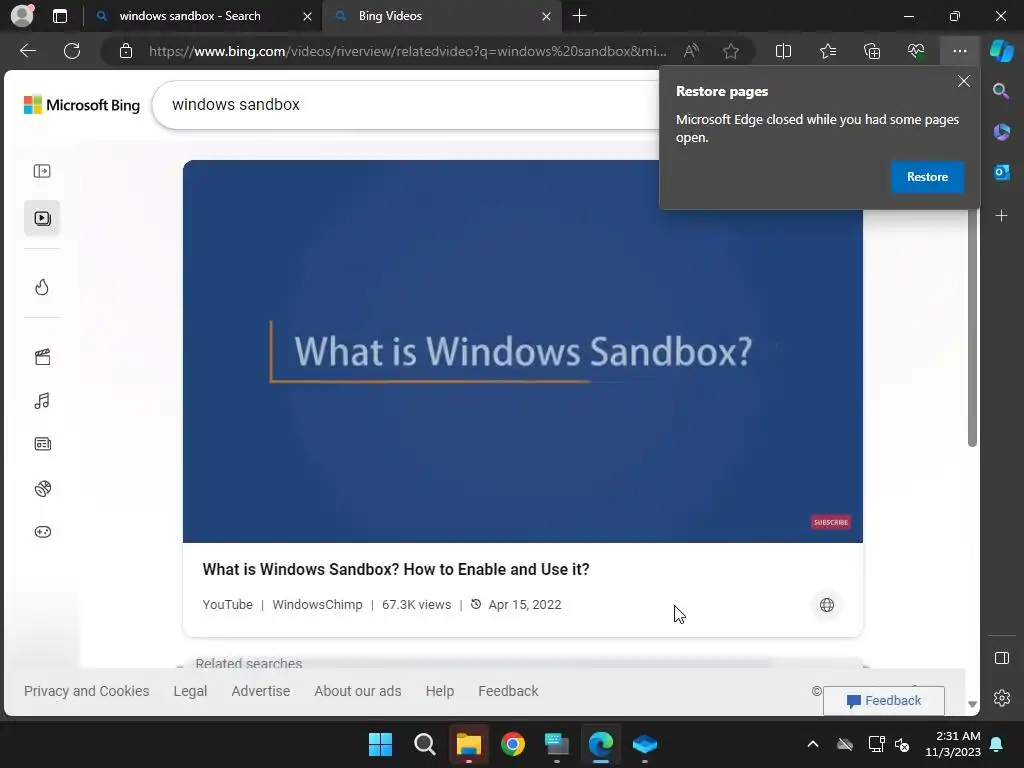Open Edge Settings and more menu
This screenshot has width=1024, height=768.
959,51
